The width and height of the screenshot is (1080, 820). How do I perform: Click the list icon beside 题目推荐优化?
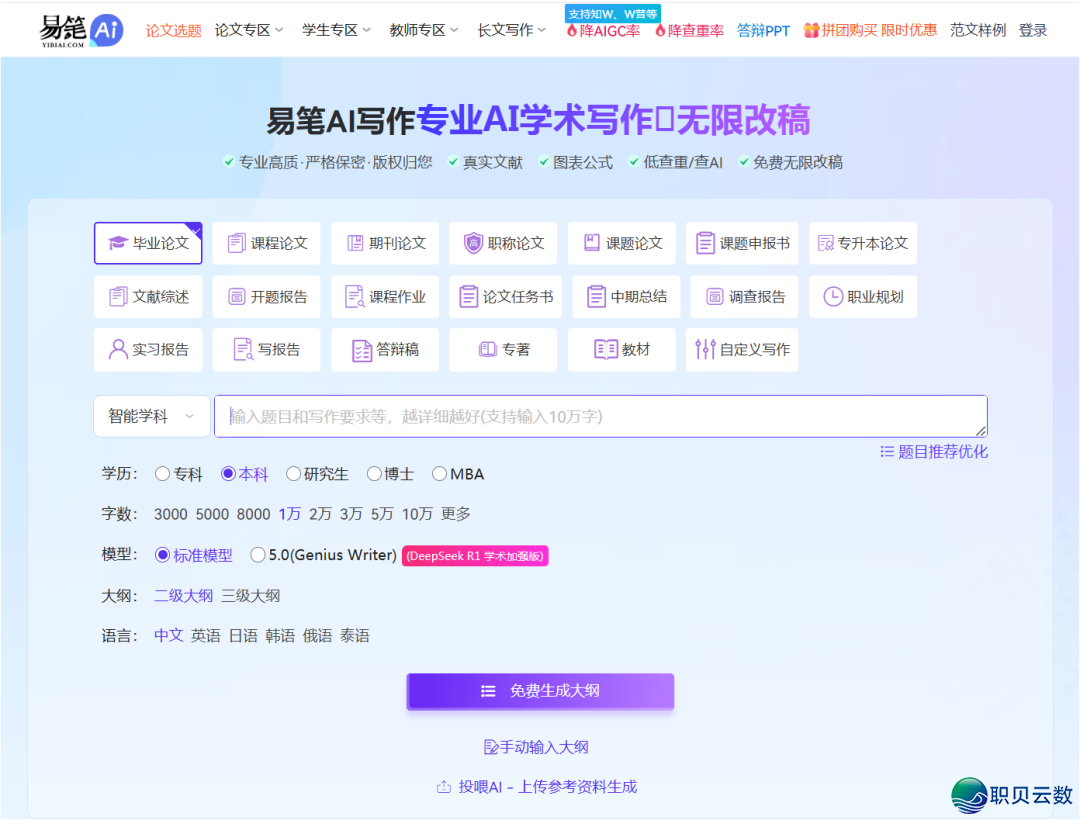click(887, 452)
